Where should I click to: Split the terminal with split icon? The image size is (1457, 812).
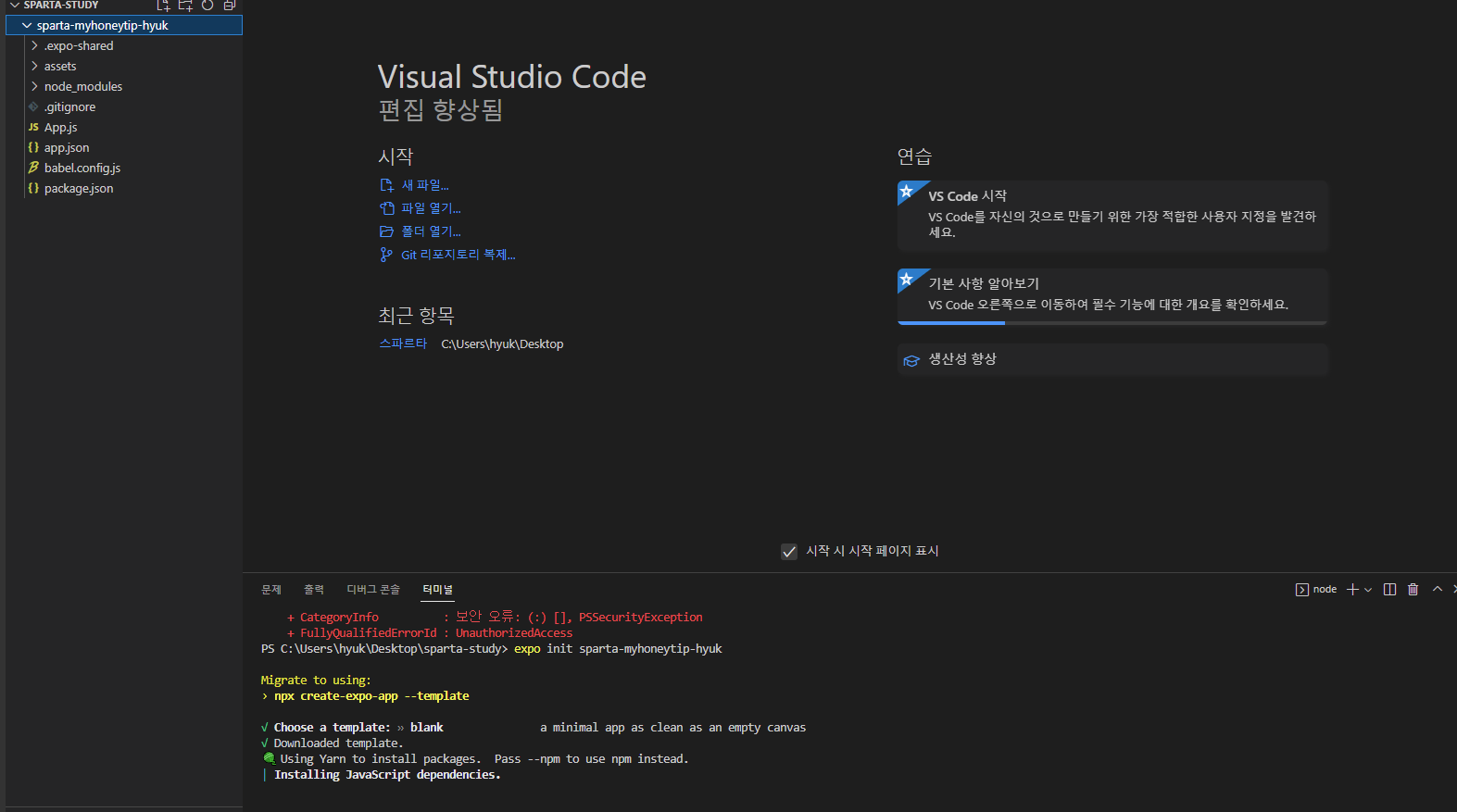click(x=1389, y=590)
